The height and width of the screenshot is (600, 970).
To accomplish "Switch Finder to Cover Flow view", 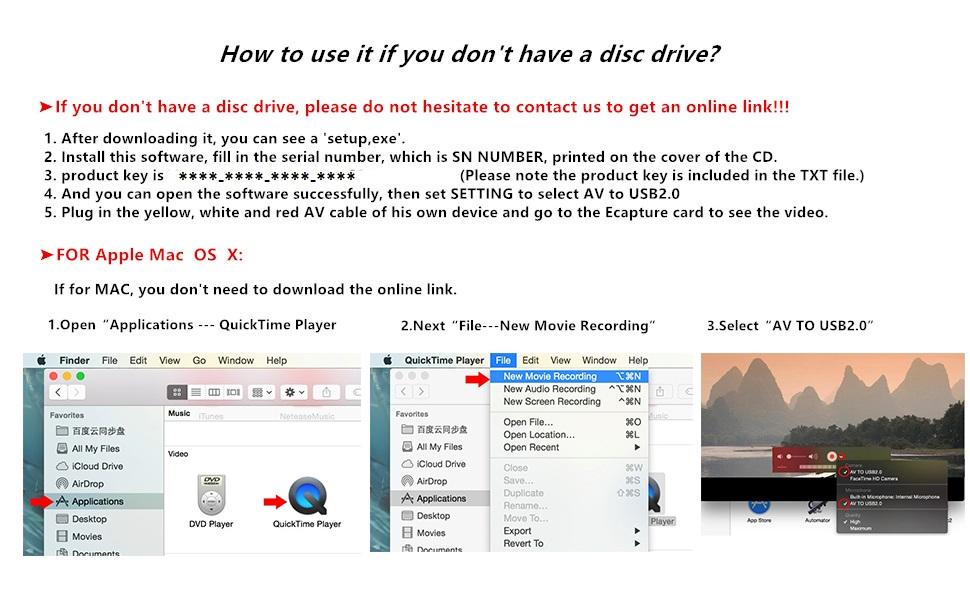I will [233, 392].
